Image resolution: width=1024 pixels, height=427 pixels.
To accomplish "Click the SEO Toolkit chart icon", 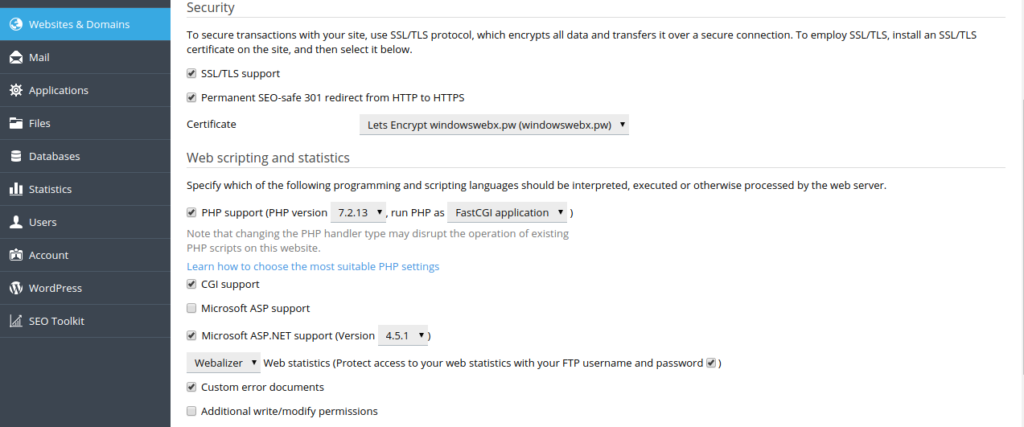I will point(16,321).
